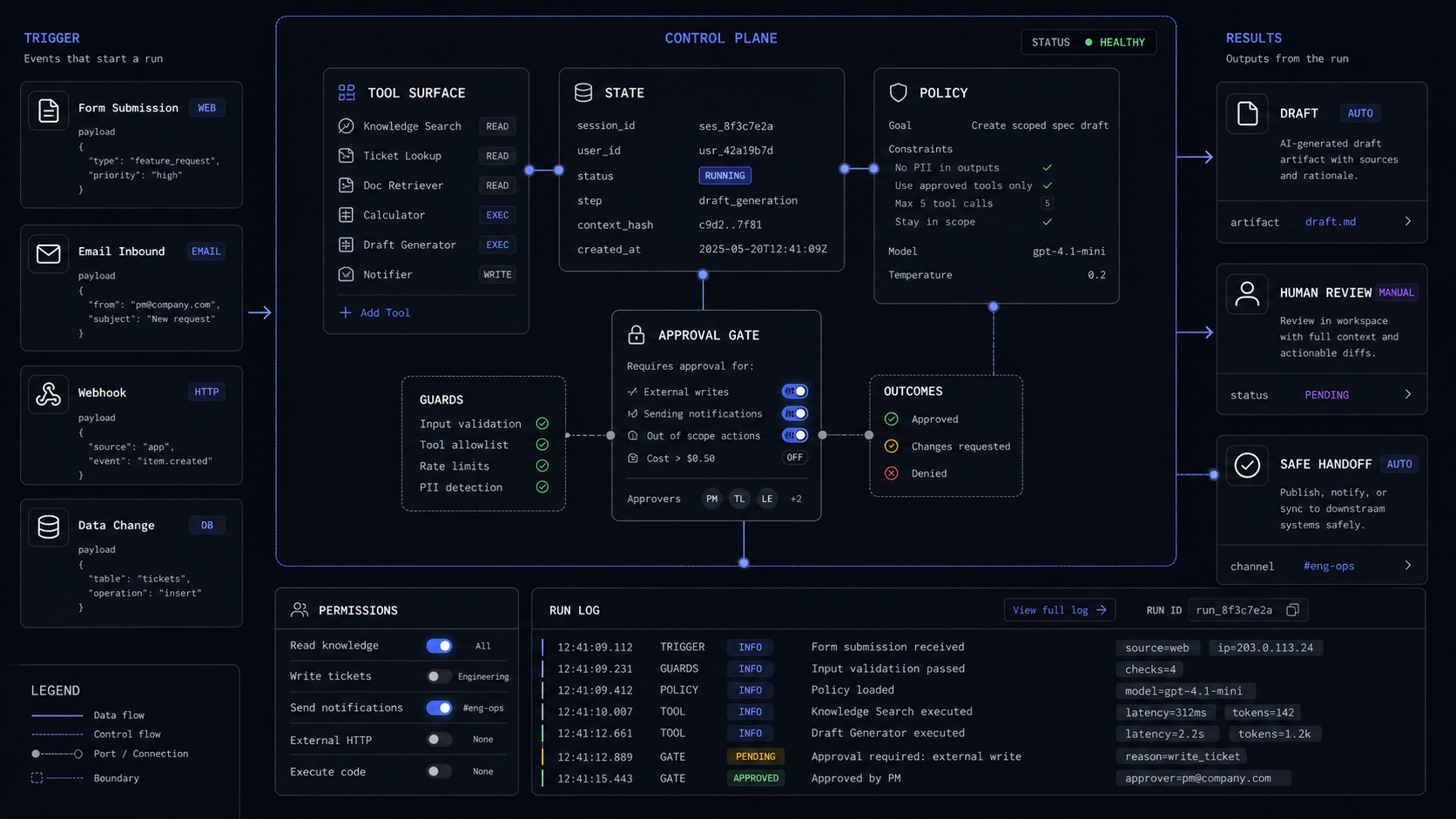Click the Draft file icon in Results
The height and width of the screenshot is (819, 1456).
[1247, 113]
